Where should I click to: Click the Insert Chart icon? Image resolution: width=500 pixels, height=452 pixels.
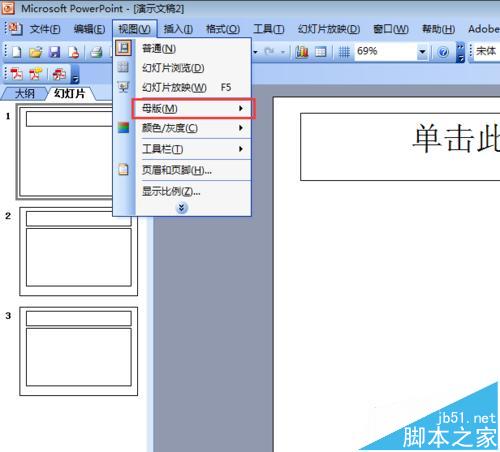pyautogui.click(x=302, y=52)
